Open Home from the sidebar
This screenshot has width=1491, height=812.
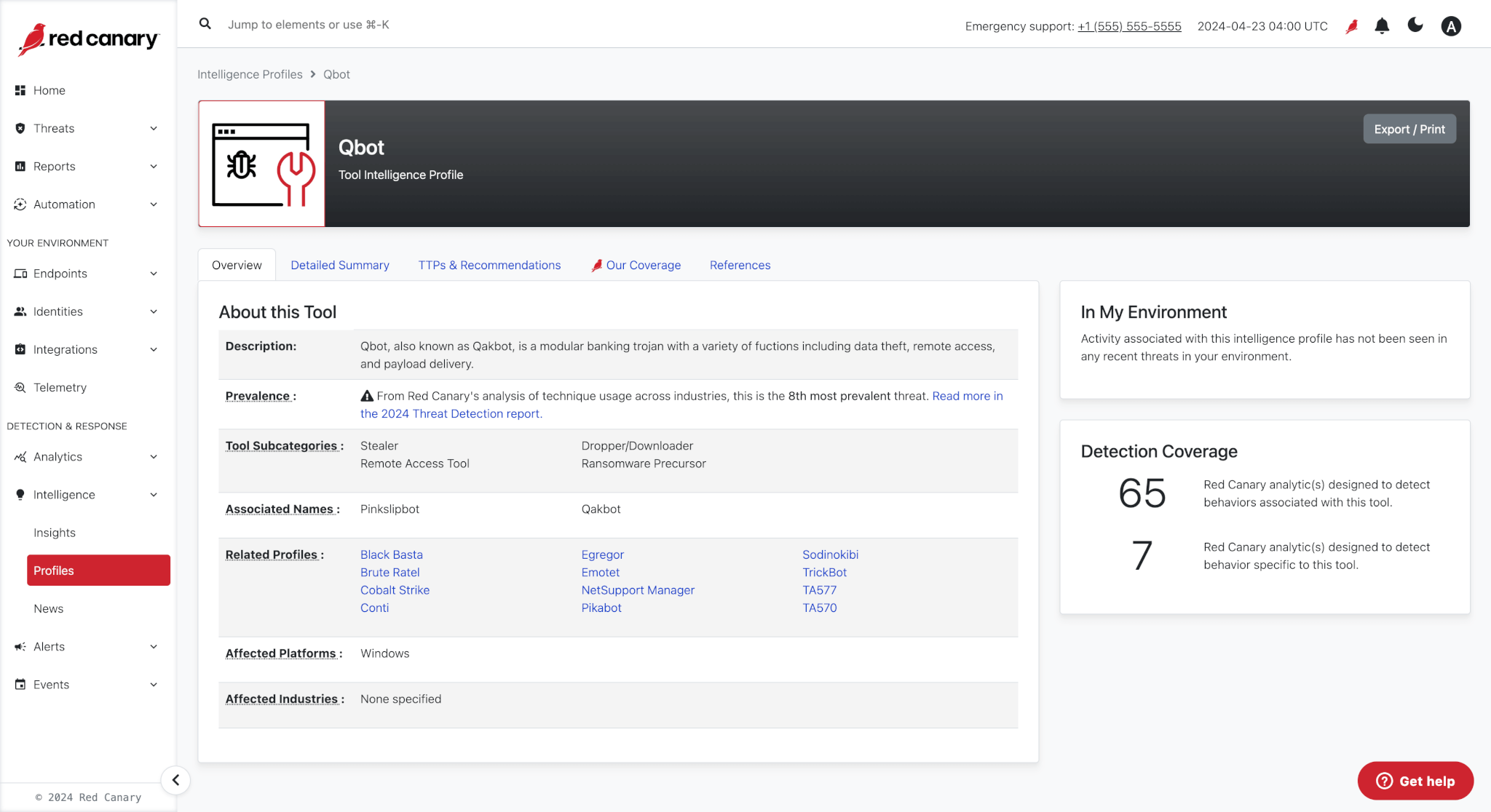[50, 90]
